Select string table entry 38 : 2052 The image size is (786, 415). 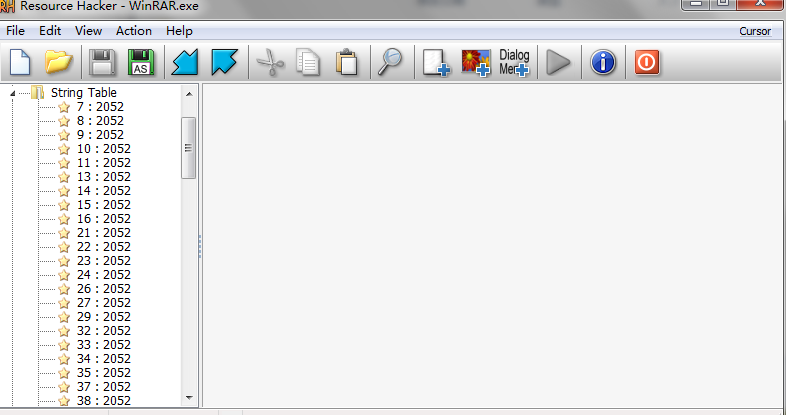point(104,401)
